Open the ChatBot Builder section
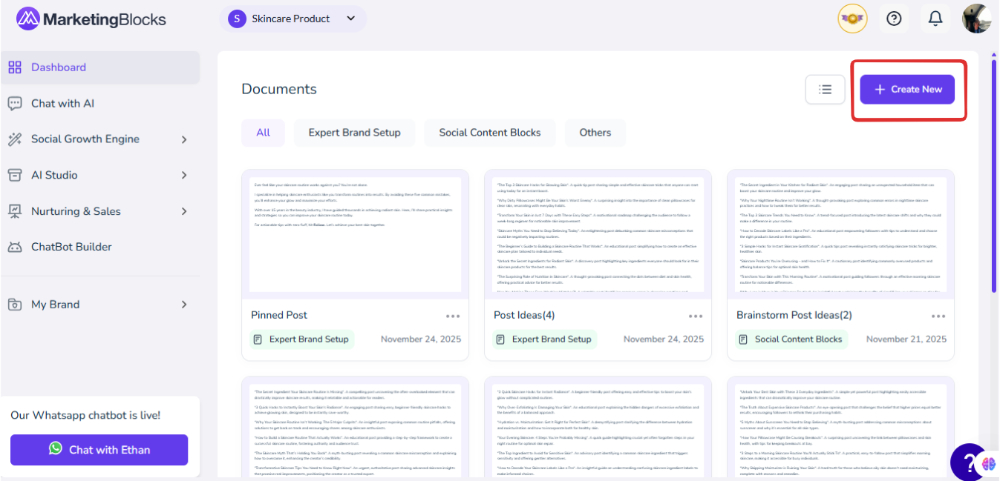Screen dimensions: 1000x481 pos(71,247)
